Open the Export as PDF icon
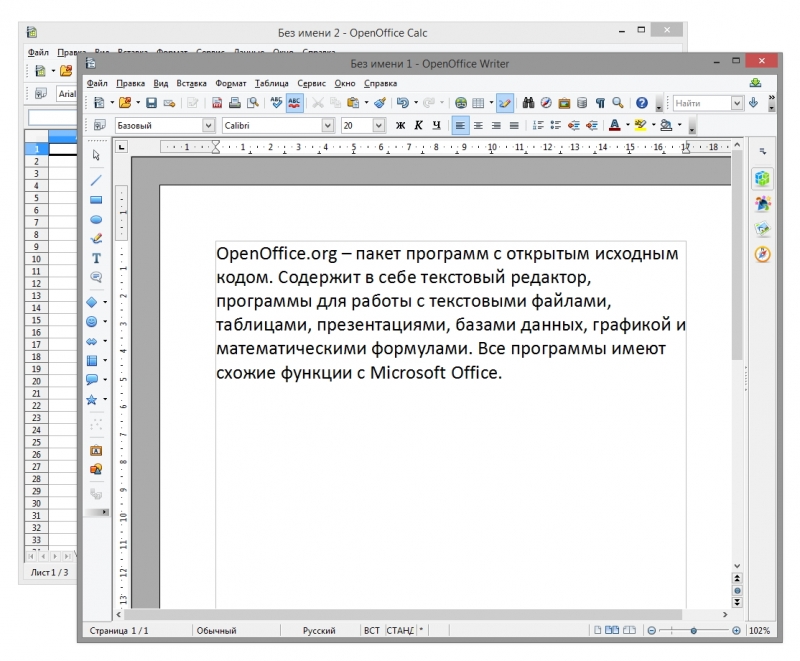800x661 pixels. pos(217,103)
